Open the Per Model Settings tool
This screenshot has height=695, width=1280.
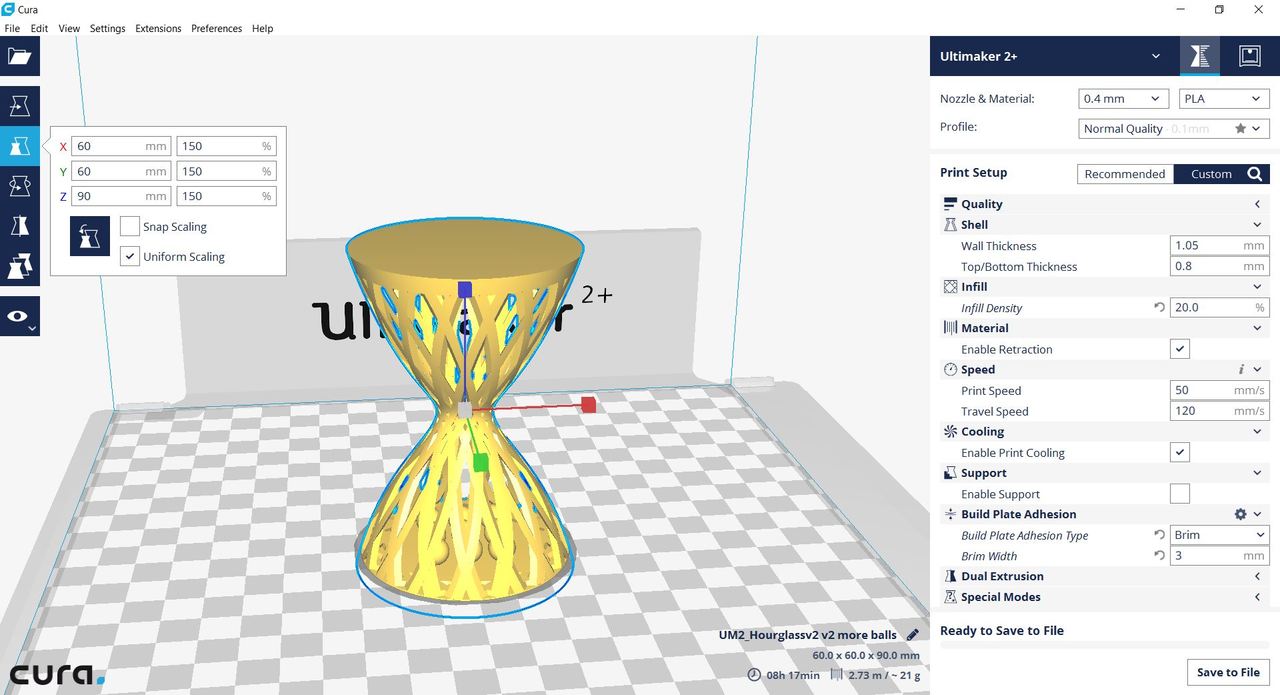19,266
